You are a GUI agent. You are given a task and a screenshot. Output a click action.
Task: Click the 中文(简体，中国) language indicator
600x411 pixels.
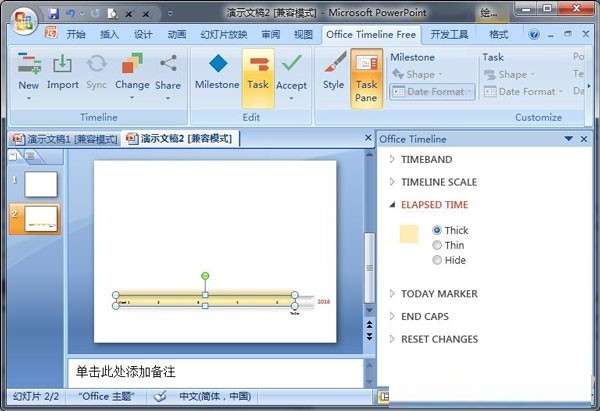coord(215,396)
